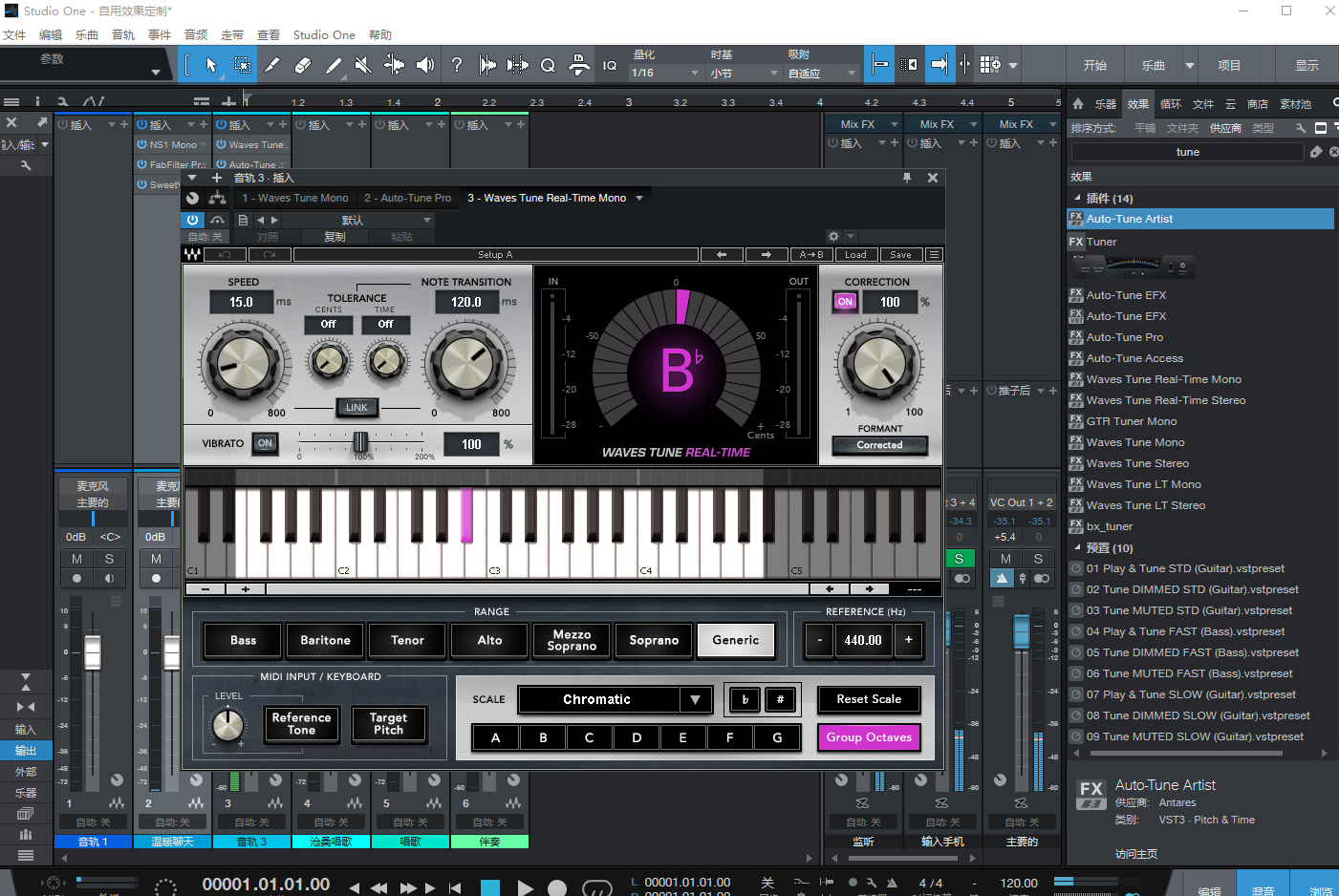1339x896 pixels.
Task: Toggle correction ON button
Action: pos(845,302)
